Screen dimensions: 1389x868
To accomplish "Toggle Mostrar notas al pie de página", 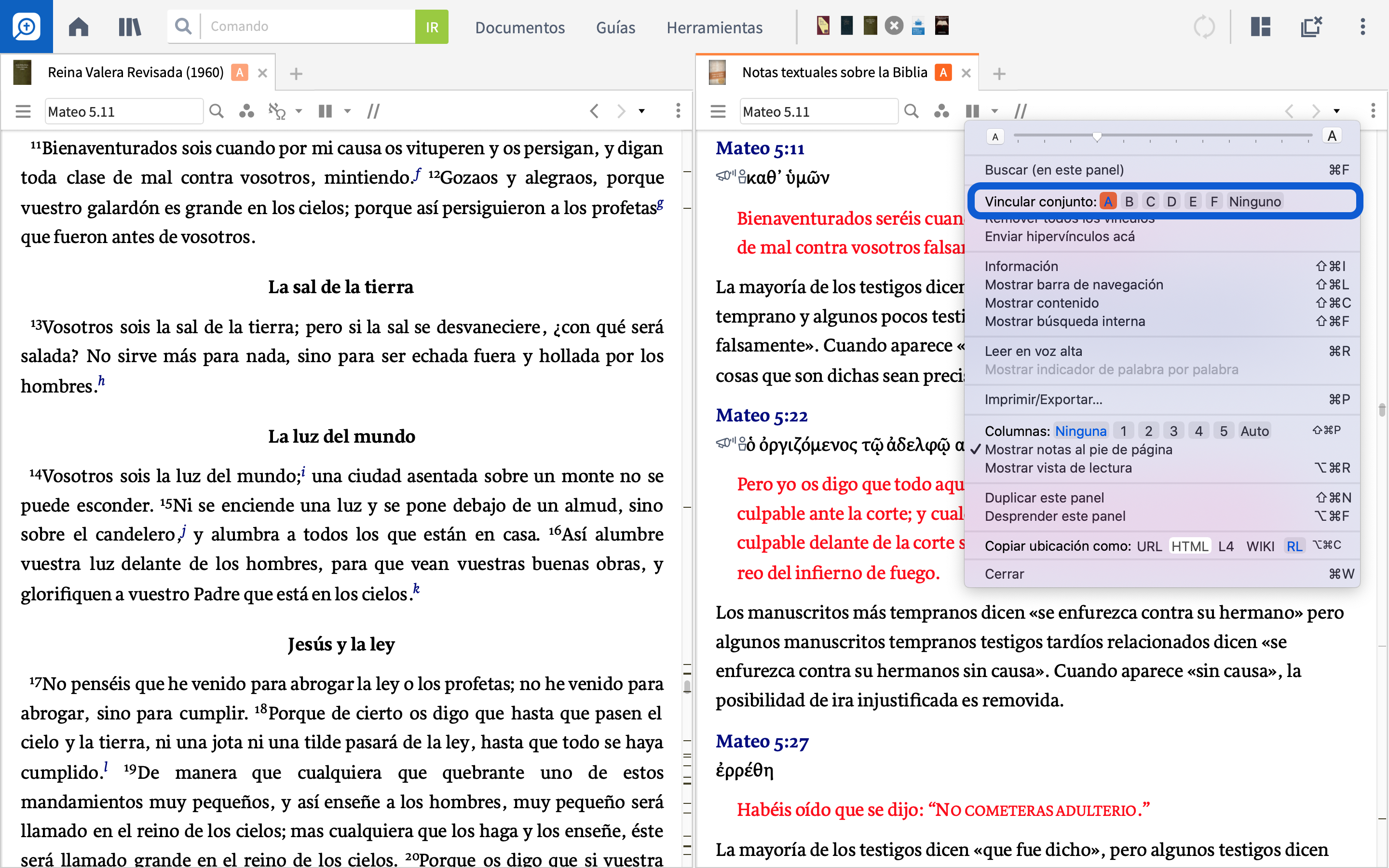I will coord(1078,449).
